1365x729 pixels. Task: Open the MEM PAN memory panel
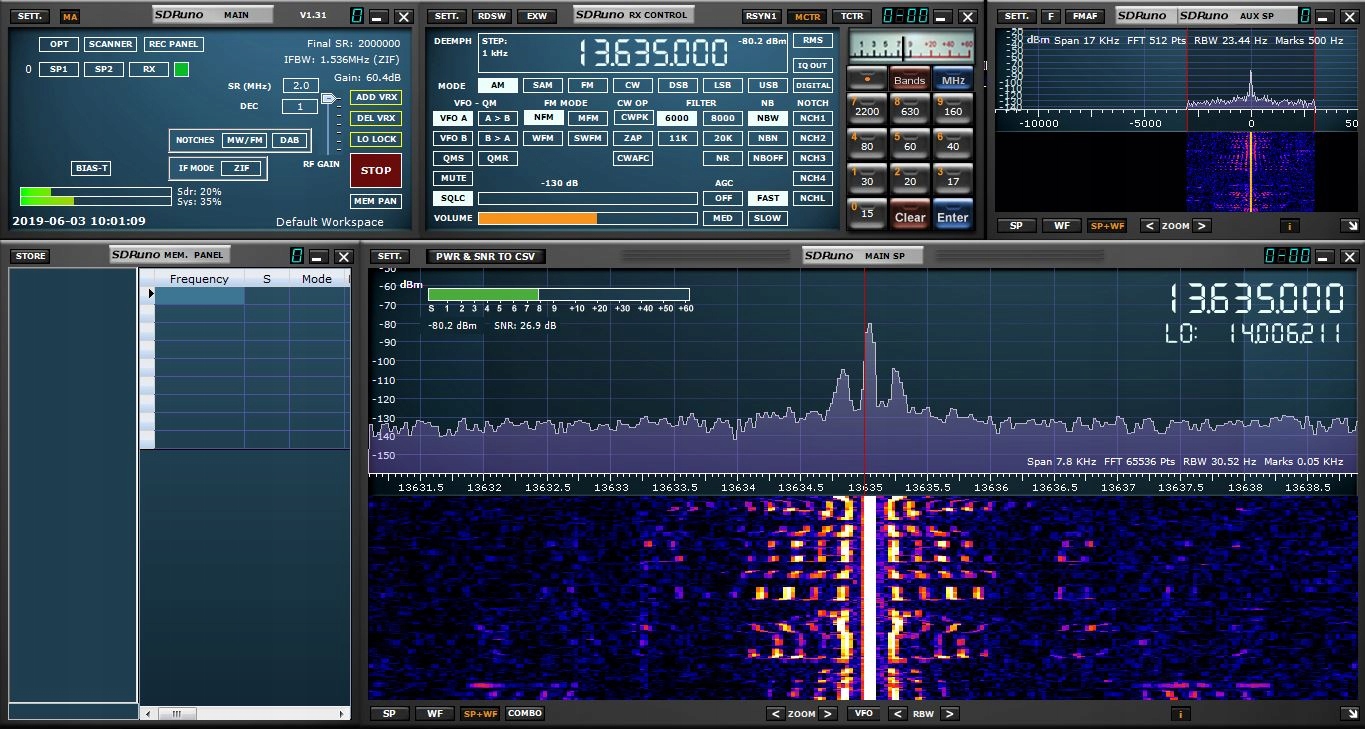pyautogui.click(x=375, y=201)
